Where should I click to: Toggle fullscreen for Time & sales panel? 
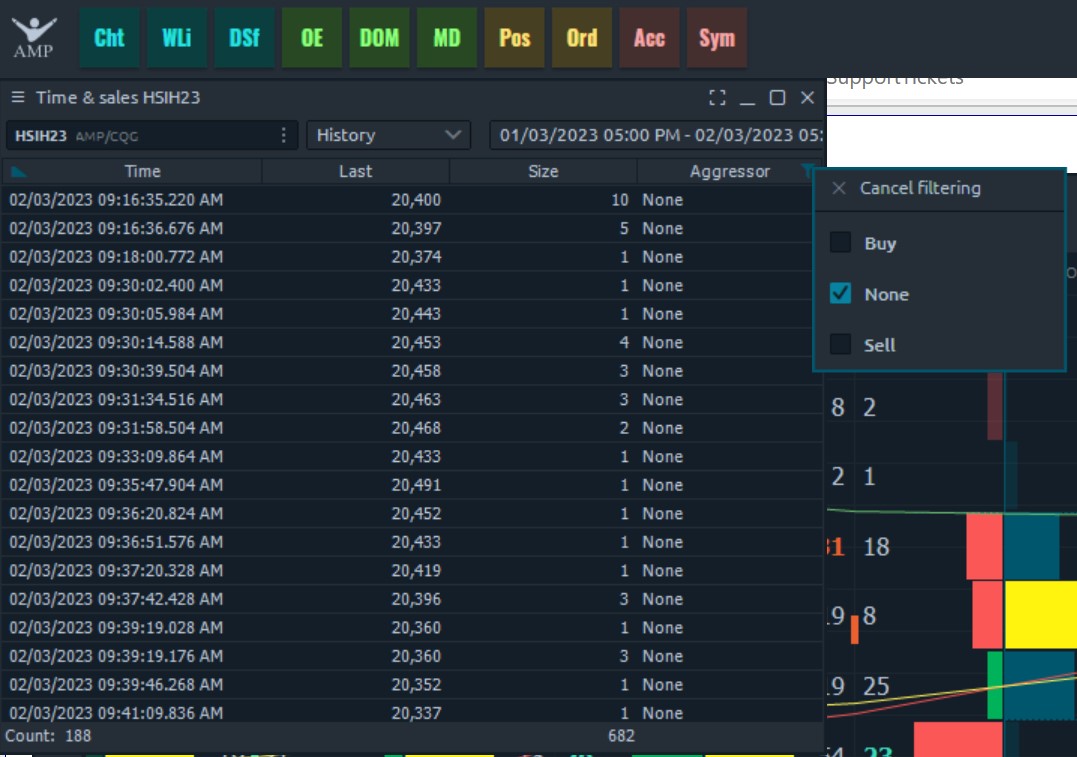point(717,98)
